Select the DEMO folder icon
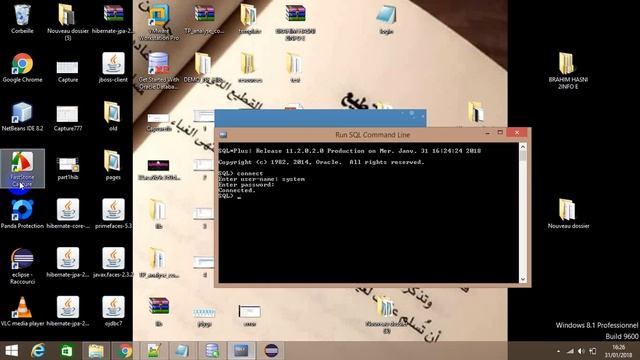The image size is (640, 360). coord(203,68)
